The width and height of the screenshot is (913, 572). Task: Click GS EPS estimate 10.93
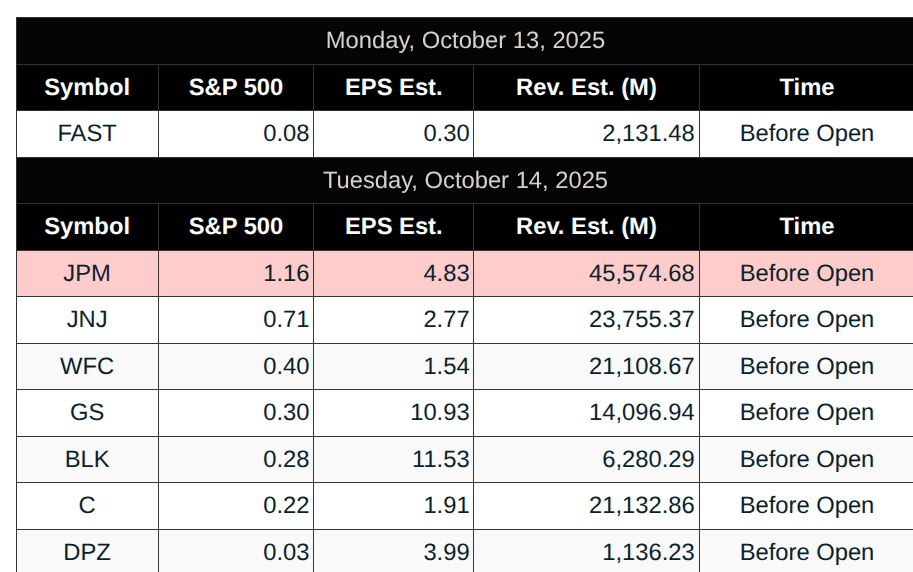[x=440, y=412]
